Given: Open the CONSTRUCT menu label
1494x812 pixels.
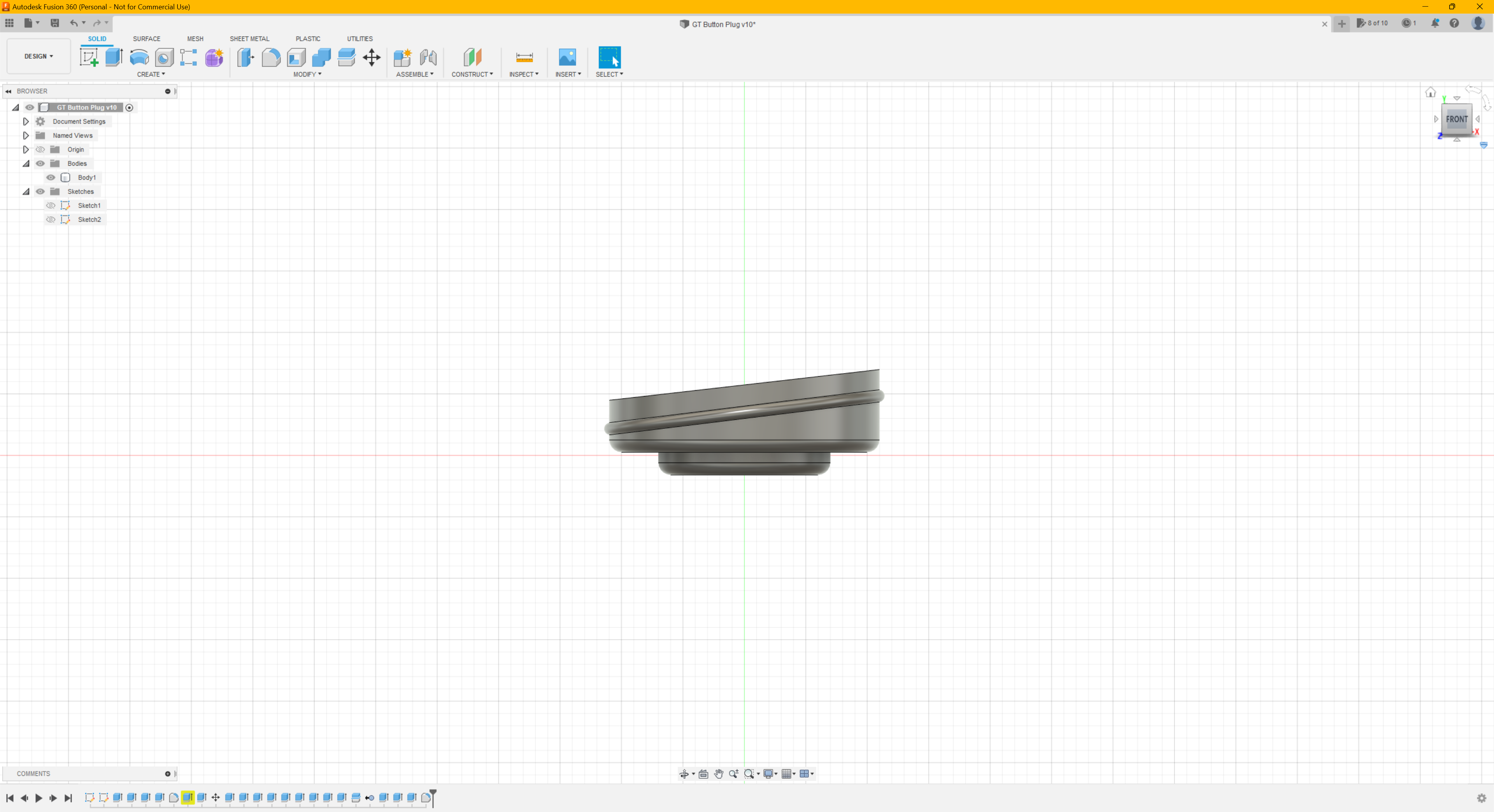Looking at the screenshot, I should point(472,74).
